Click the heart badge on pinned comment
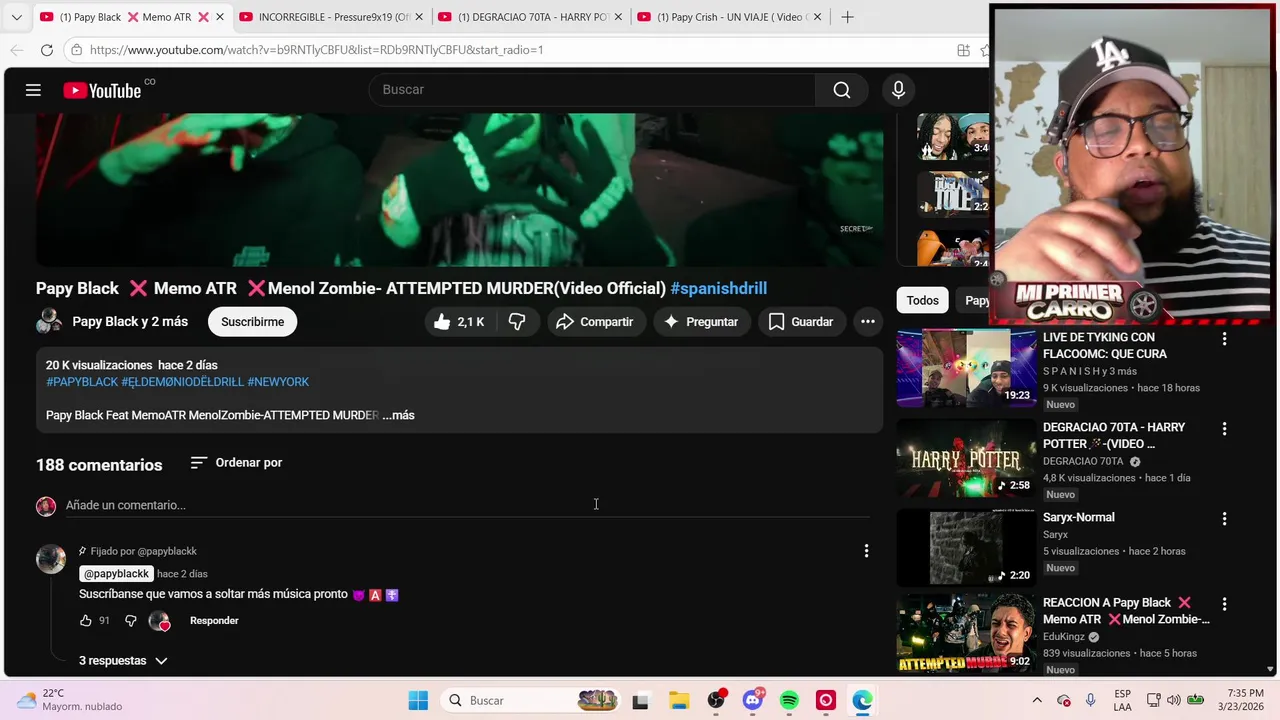This screenshot has height=720, width=1280. [x=160, y=621]
